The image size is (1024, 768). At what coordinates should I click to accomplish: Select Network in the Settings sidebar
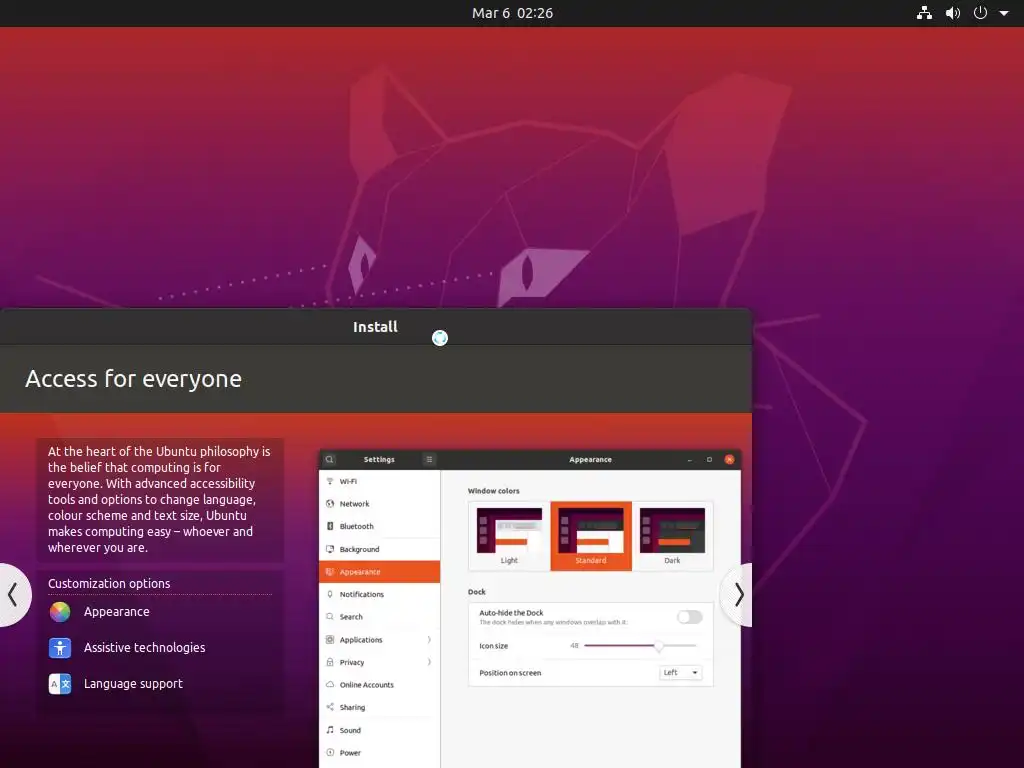click(x=379, y=504)
